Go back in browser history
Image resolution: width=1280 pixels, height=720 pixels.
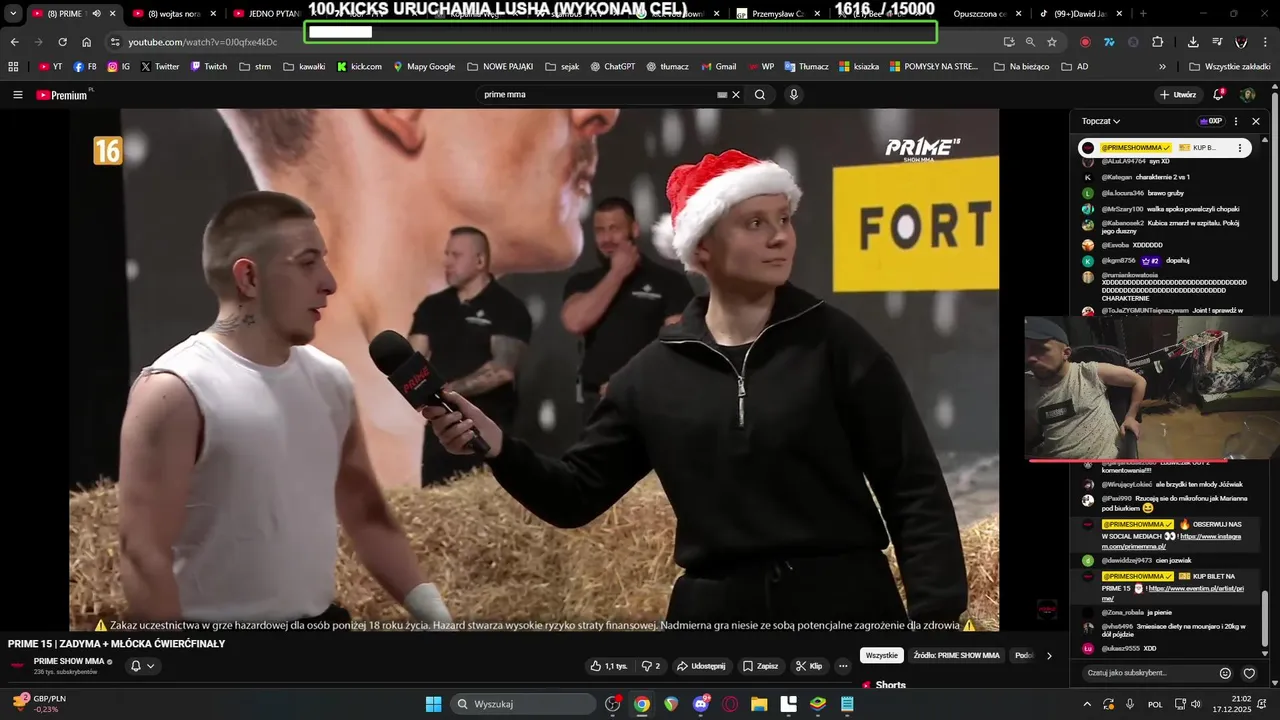click(x=14, y=42)
